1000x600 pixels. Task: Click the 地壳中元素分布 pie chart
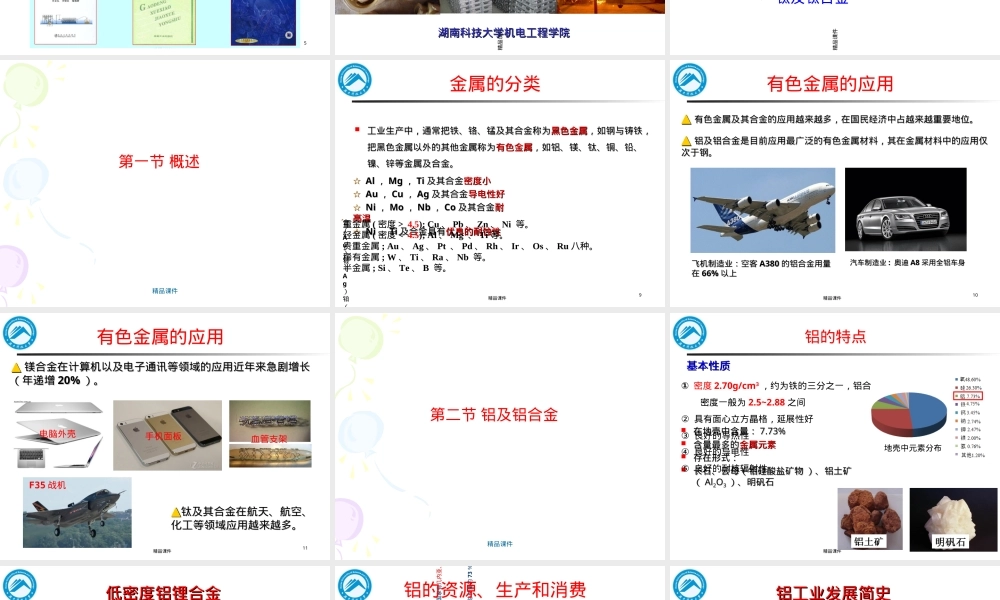pyautogui.click(x=909, y=414)
